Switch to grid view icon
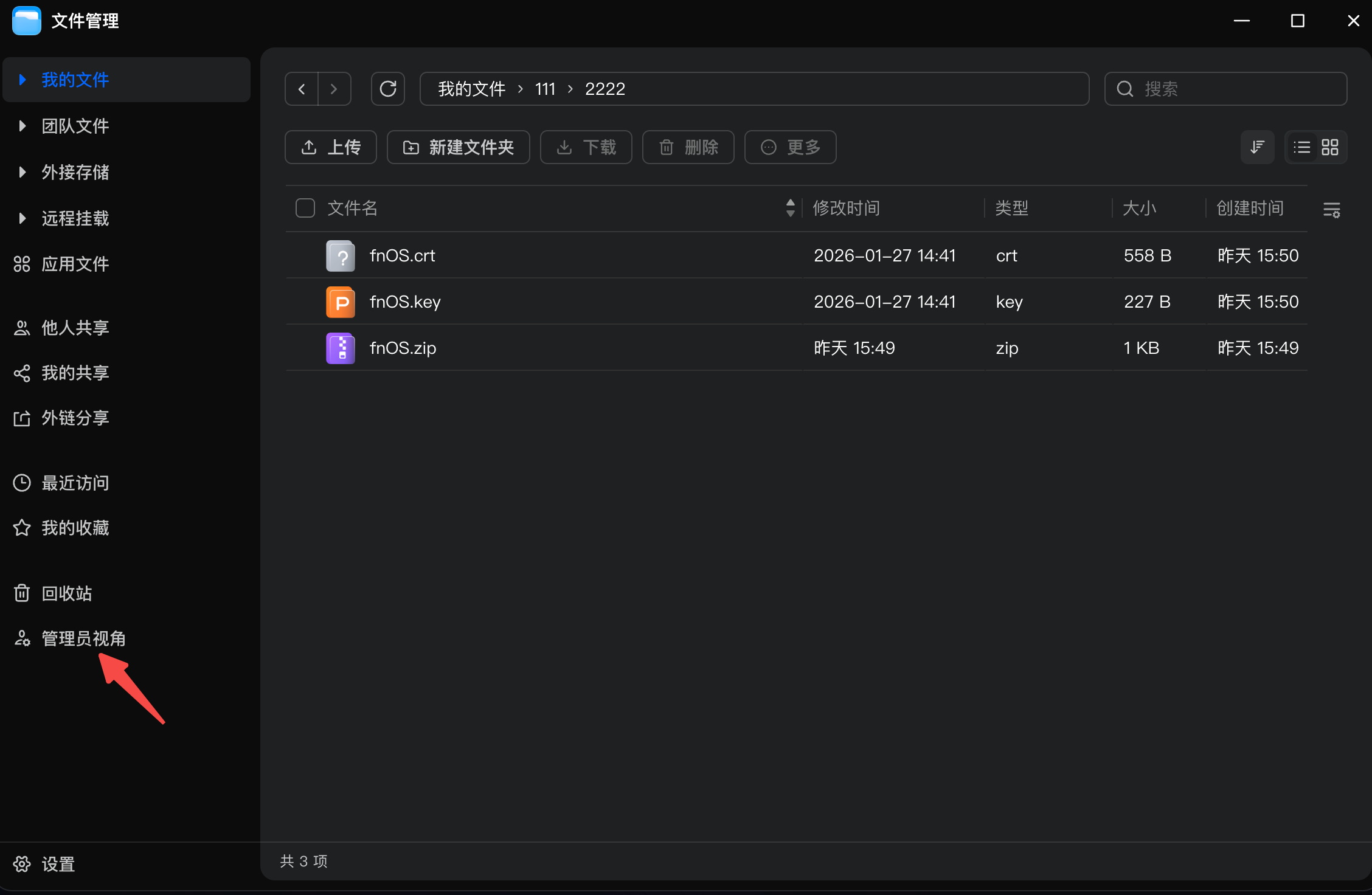Screen dimensions: 1372x895 click(x=1330, y=147)
